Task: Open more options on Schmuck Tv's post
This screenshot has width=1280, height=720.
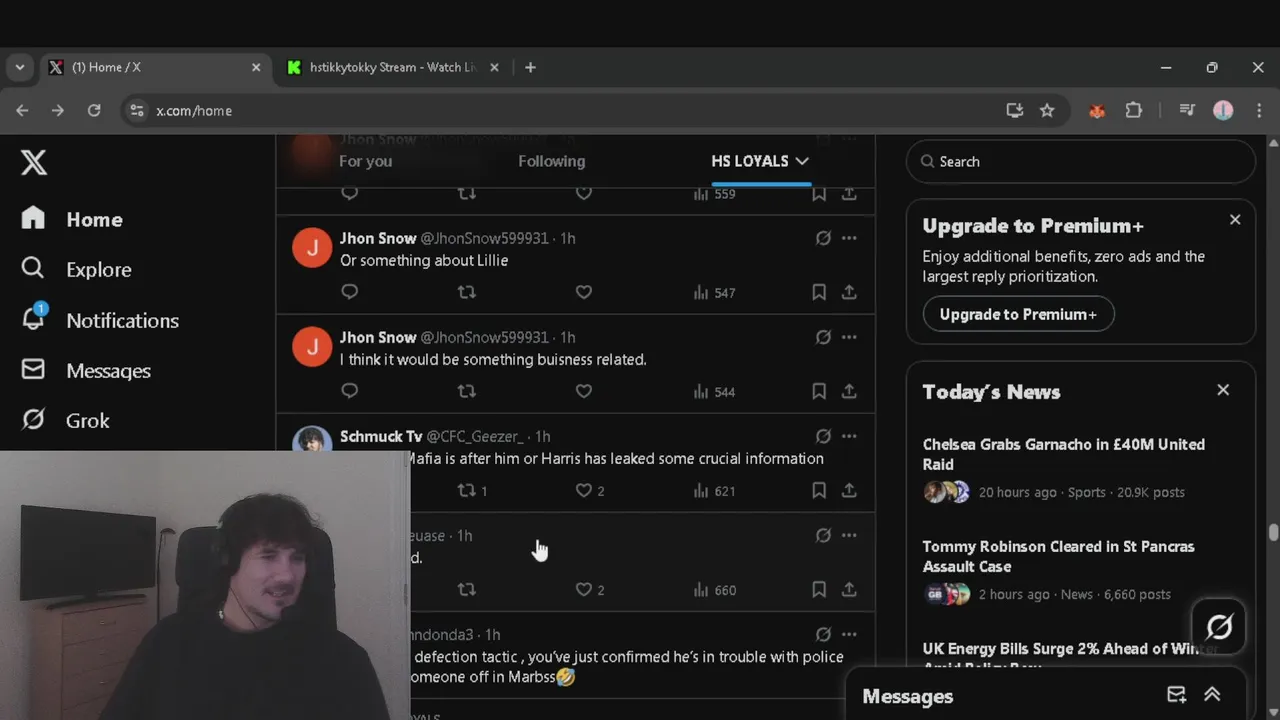Action: (849, 436)
